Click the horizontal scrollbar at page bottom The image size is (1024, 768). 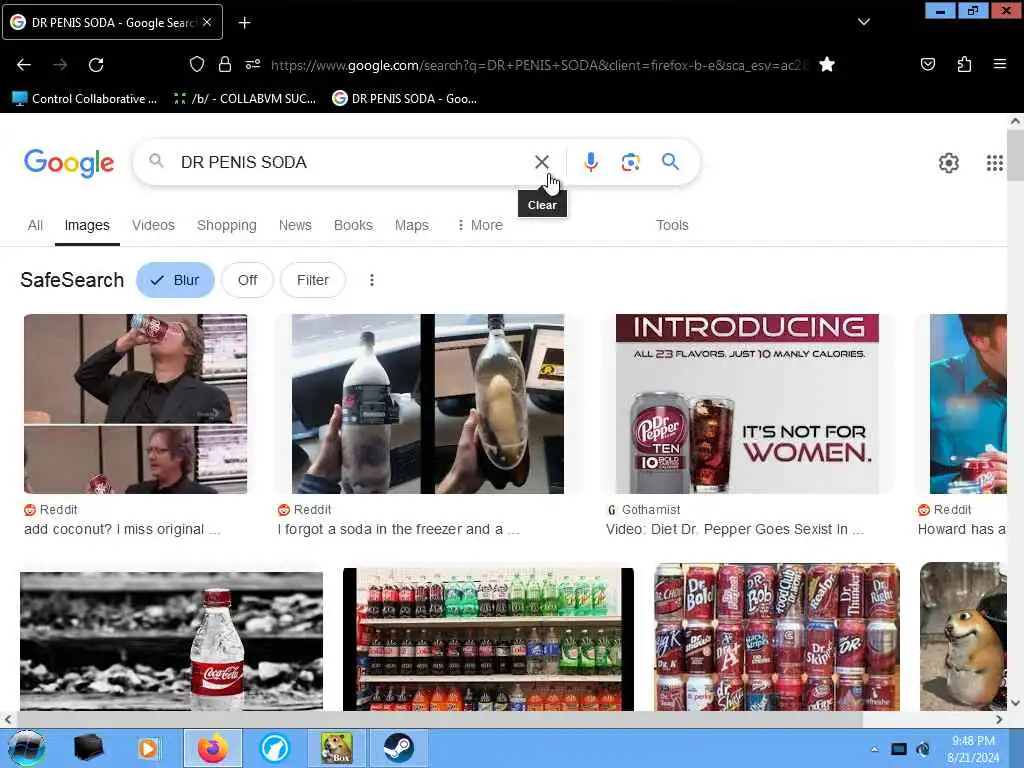pos(439,719)
